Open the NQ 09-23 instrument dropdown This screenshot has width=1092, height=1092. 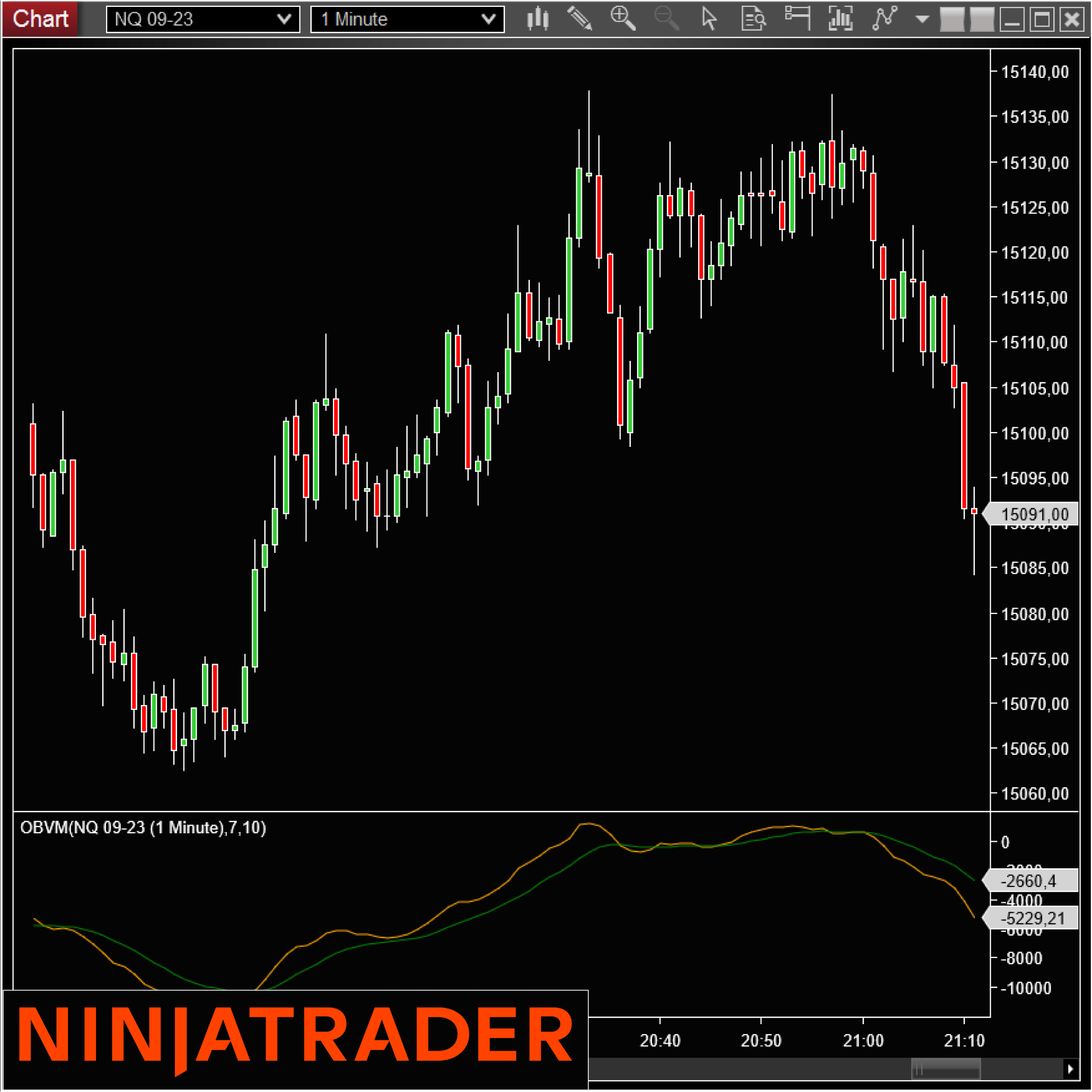click(x=203, y=19)
